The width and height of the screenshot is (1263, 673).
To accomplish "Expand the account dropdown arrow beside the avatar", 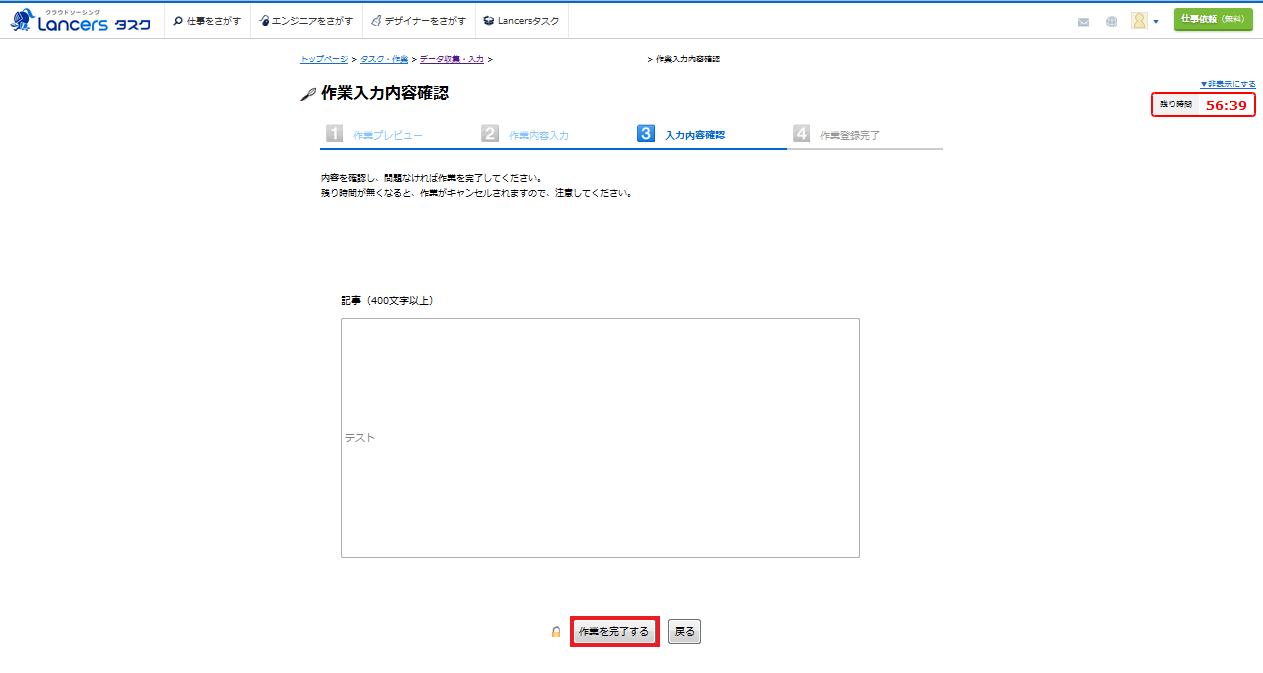I will [x=1156, y=21].
